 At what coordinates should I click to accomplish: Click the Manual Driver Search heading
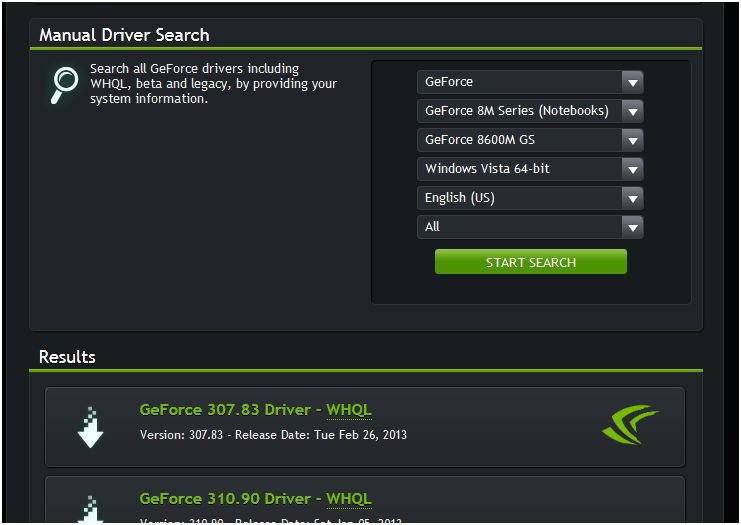point(124,35)
